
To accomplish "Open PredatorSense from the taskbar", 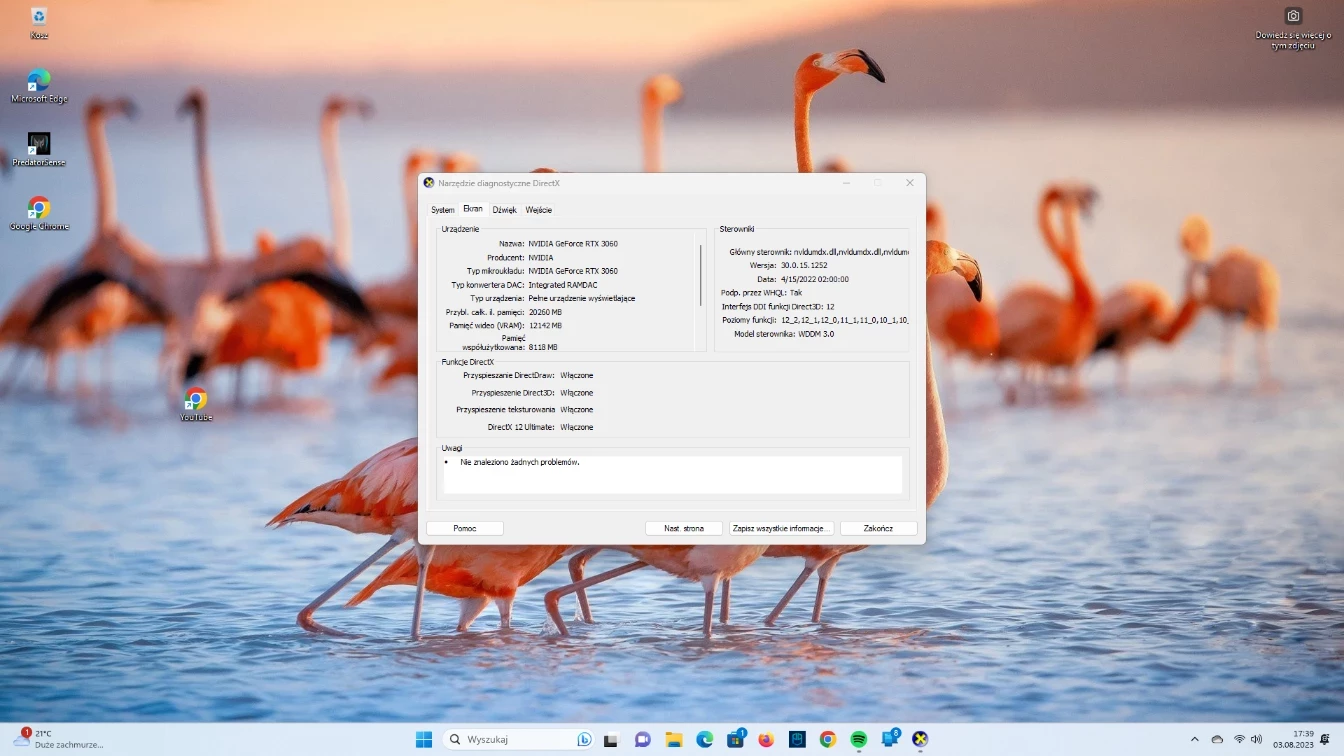I will tap(797, 739).
